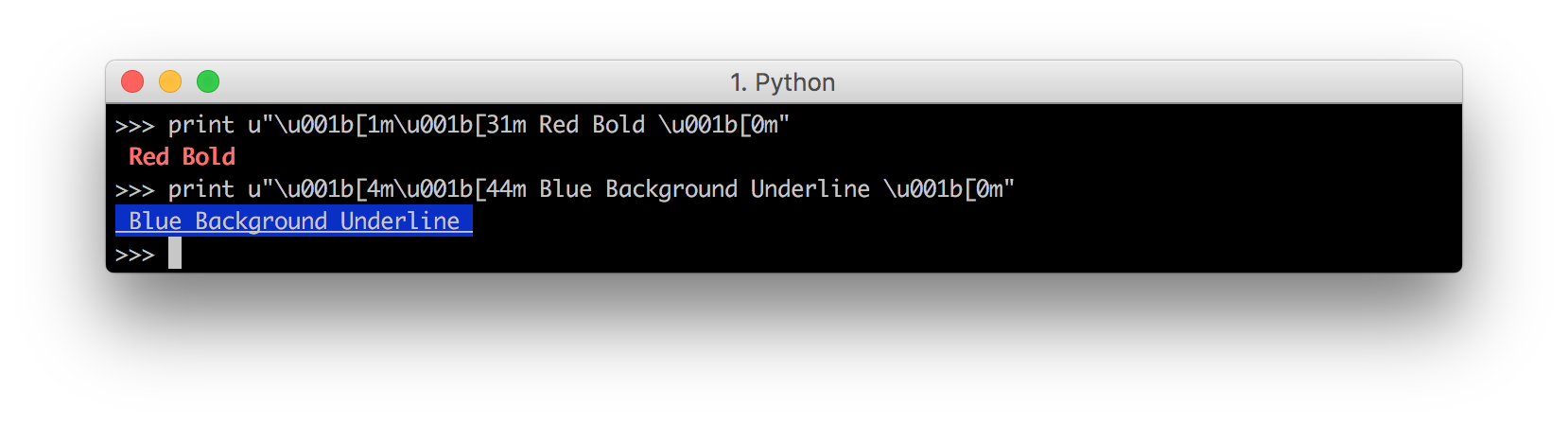Image resolution: width=1568 pixels, height=424 pixels.
Task: Click "print" in the second command
Action: click(201, 189)
